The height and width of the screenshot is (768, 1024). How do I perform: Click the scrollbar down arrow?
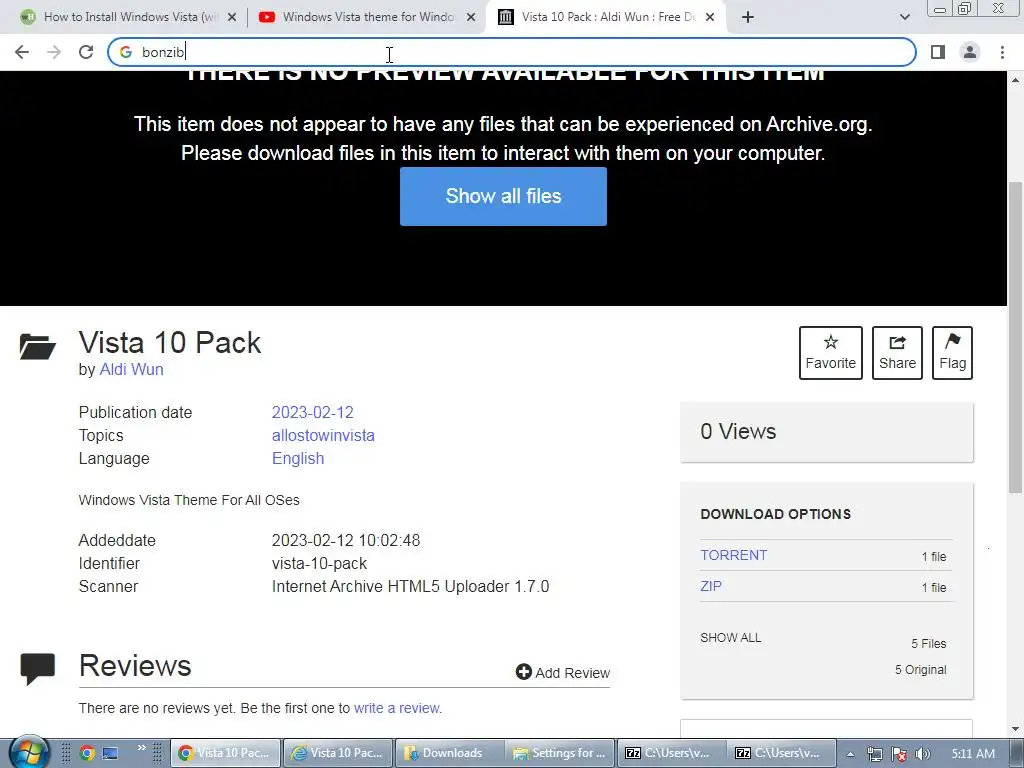tap(1015, 729)
